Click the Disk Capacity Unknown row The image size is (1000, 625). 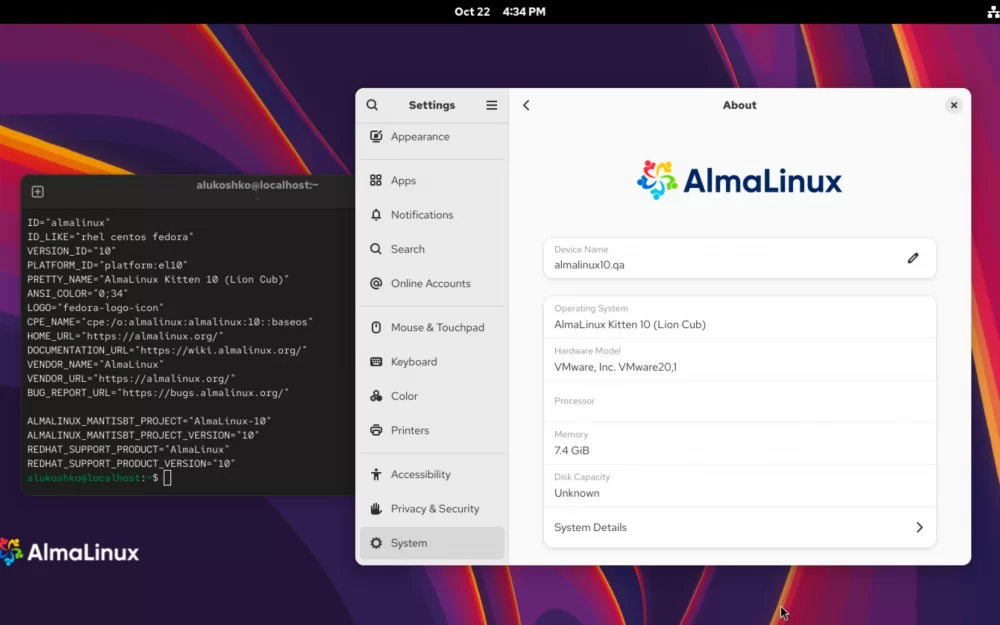739,486
